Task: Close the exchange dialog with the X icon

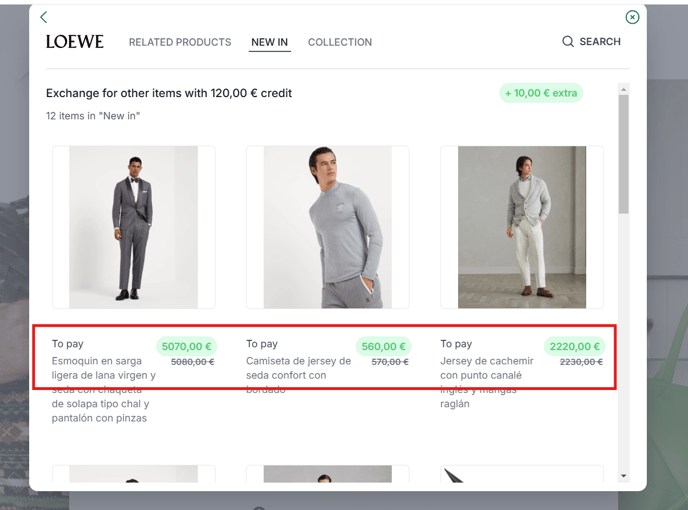Action: (x=632, y=17)
